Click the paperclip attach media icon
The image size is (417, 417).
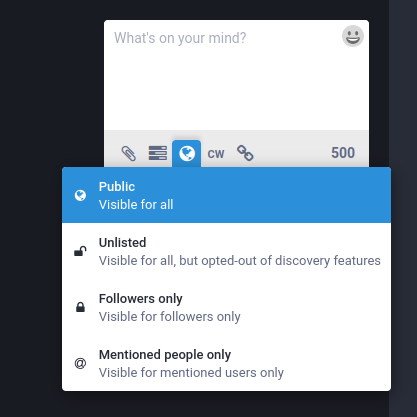[129, 153]
